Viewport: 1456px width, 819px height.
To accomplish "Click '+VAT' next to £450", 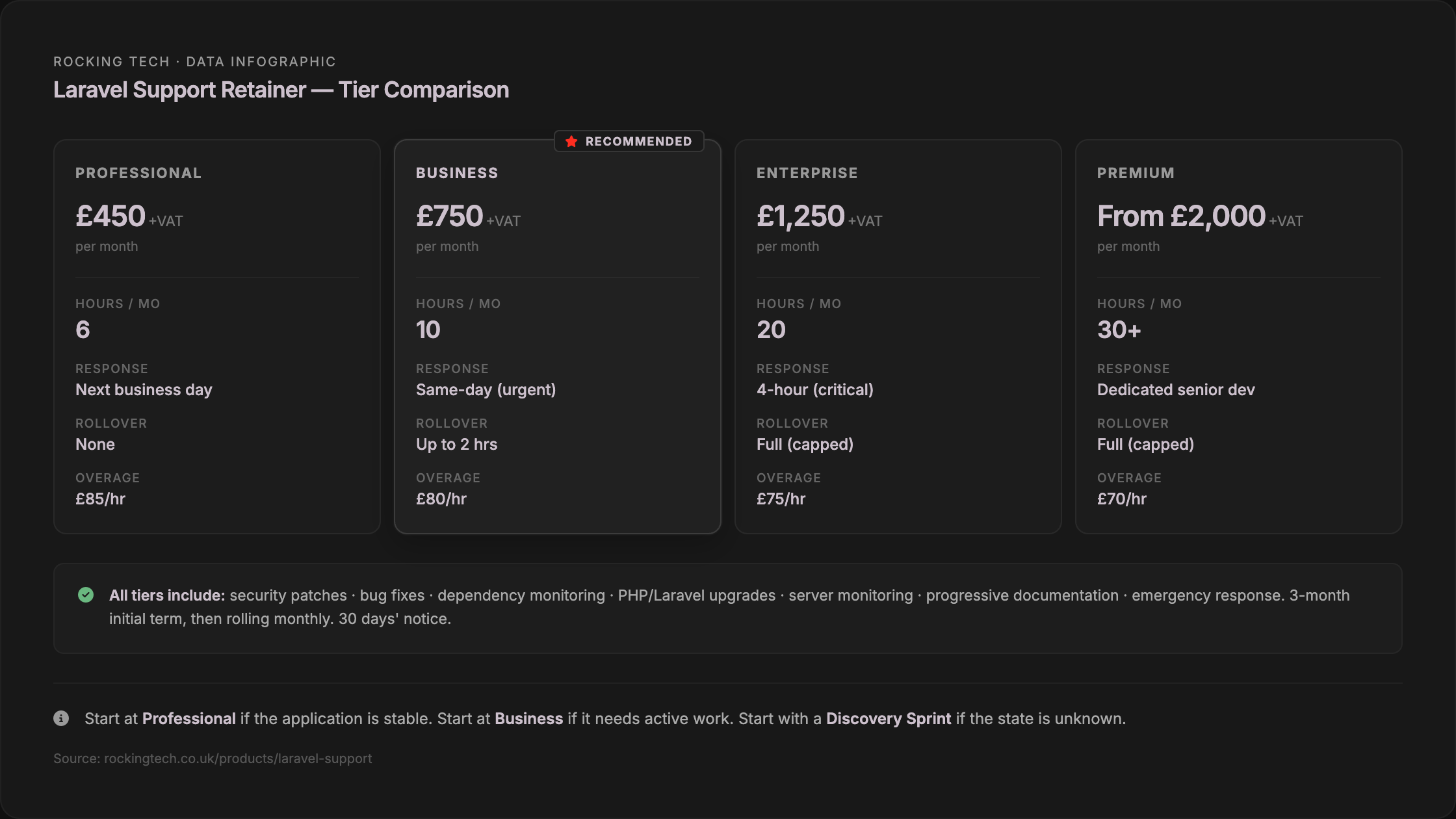I will click(x=166, y=221).
